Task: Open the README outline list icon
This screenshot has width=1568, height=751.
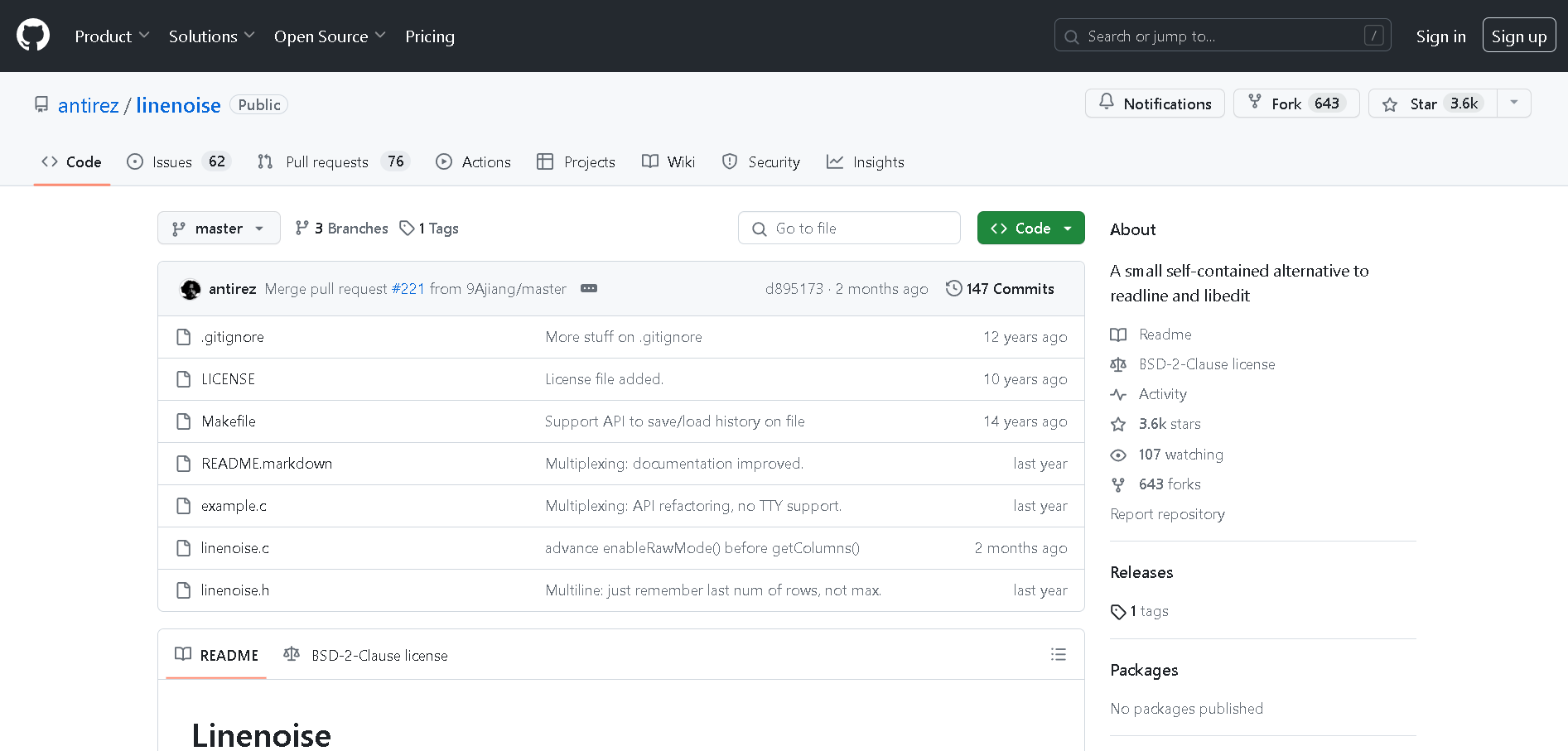Action: pyautogui.click(x=1058, y=655)
